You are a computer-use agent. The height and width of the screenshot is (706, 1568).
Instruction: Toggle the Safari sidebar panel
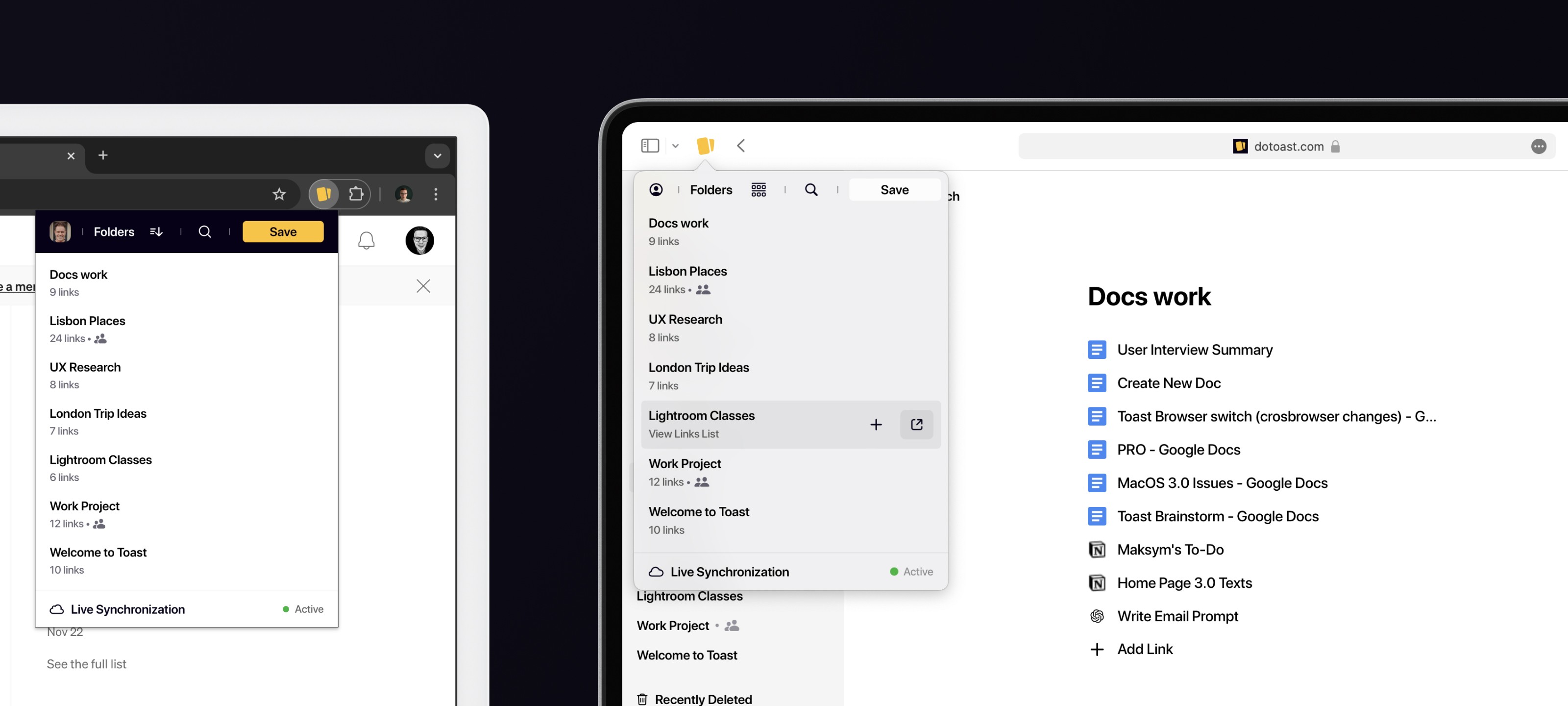pyautogui.click(x=649, y=146)
